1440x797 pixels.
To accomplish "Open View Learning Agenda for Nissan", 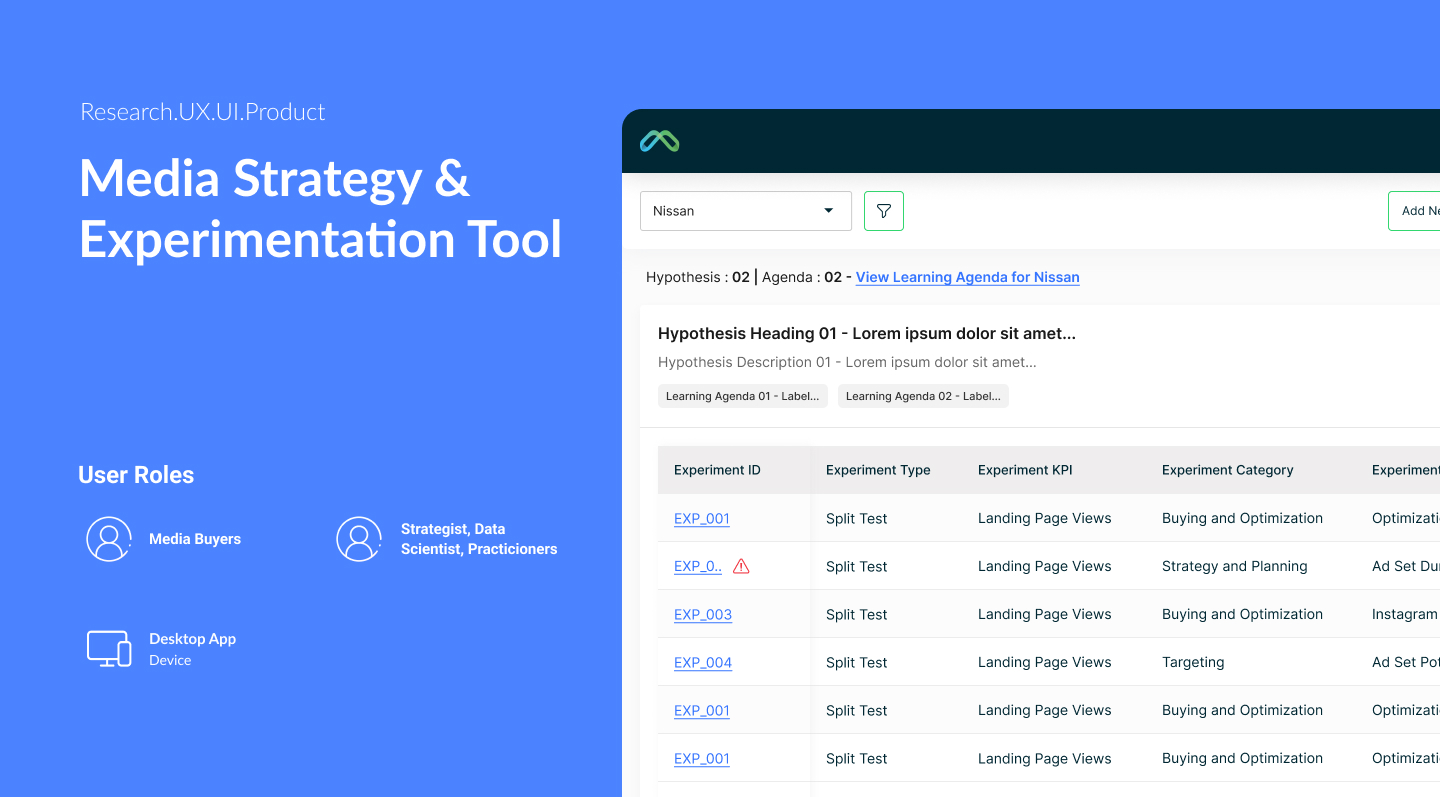I will click(966, 277).
